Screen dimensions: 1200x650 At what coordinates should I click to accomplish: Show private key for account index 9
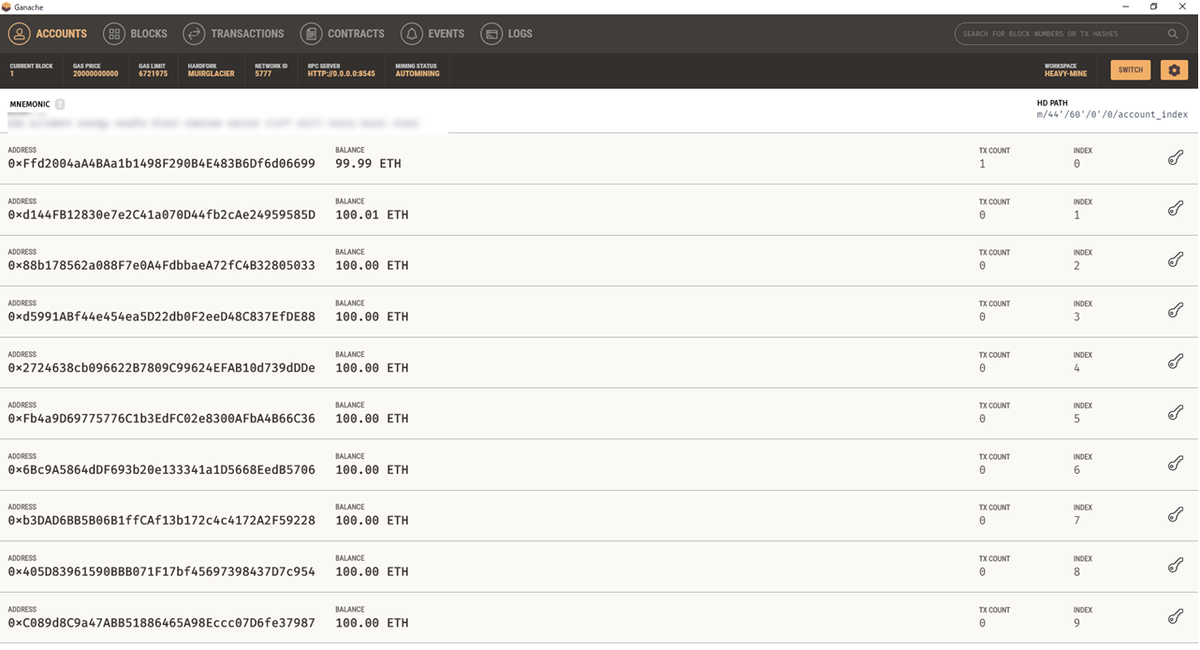tap(1176, 616)
